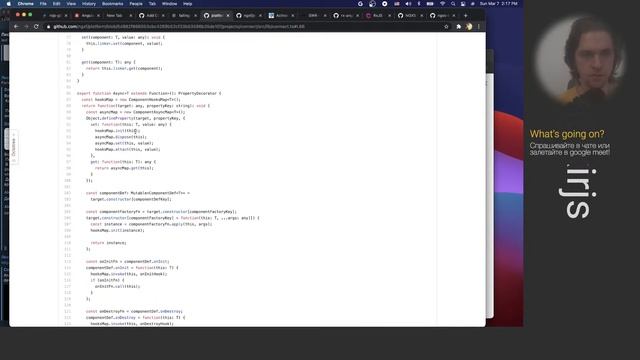Open the Edit menu
The image size is (640, 360).
click(x=56, y=4)
